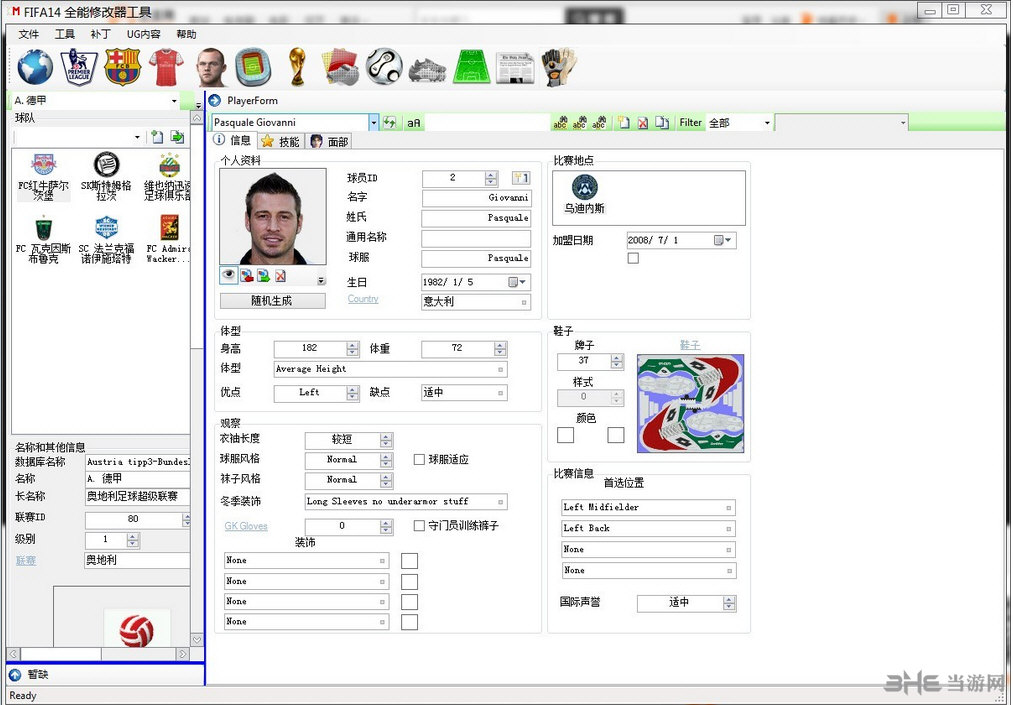Image resolution: width=1013 pixels, height=705 pixels.
Task: Click the first white shoe color swatch
Action: (x=565, y=435)
